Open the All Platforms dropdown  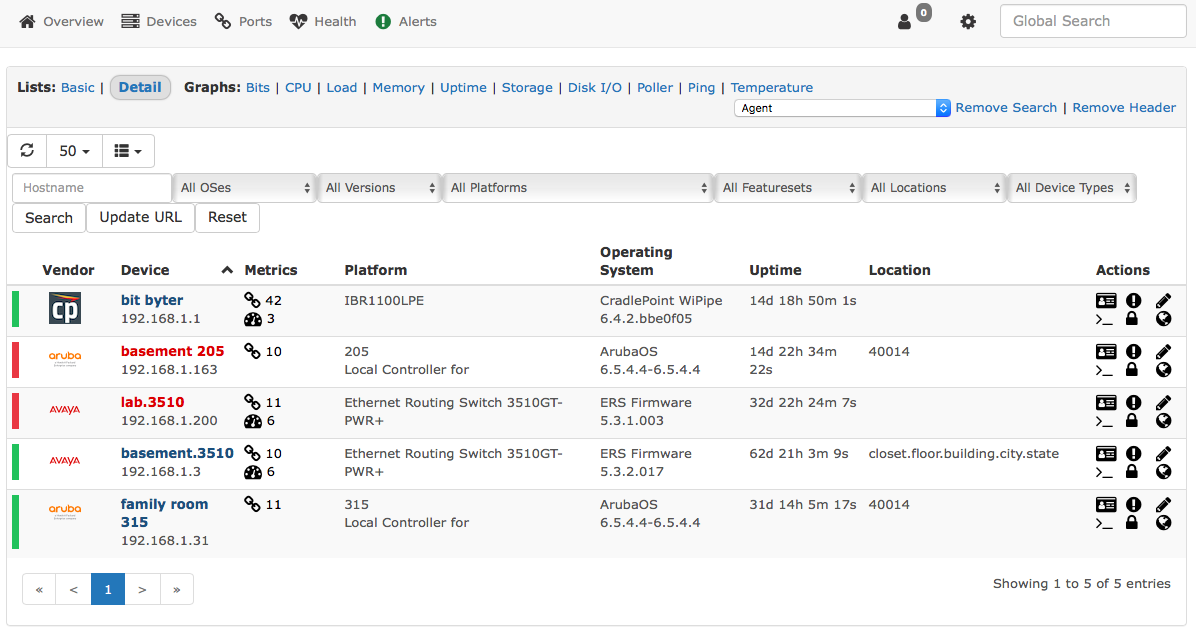577,188
